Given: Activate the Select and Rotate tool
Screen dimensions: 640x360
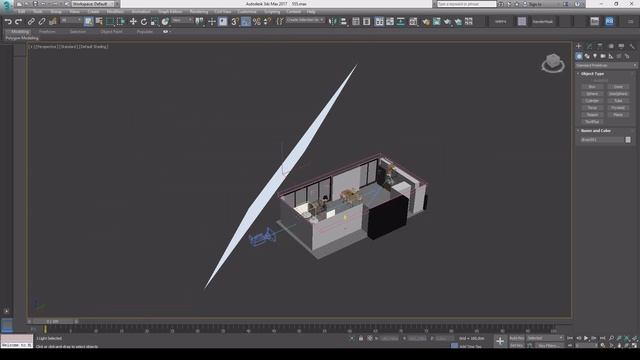Looking at the screenshot, I should (144, 22).
